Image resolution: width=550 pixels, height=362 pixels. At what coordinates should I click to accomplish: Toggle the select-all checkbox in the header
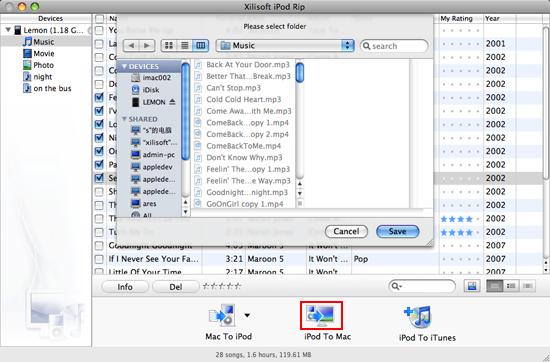[x=100, y=18]
